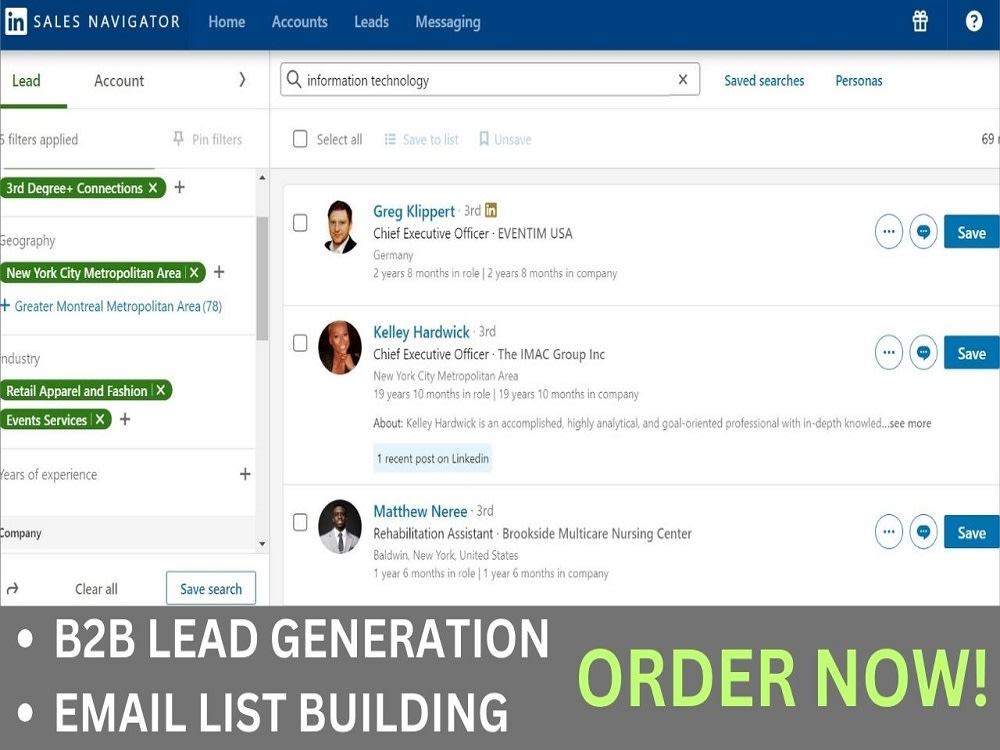Remove the Retail Apparel and Fashion filter
Screen dimensions: 1000x750
pyautogui.click(x=161, y=390)
